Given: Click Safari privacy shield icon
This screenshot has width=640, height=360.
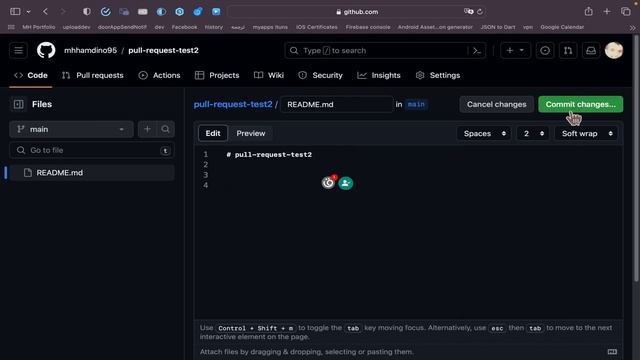Looking at the screenshot, I should point(87,11).
